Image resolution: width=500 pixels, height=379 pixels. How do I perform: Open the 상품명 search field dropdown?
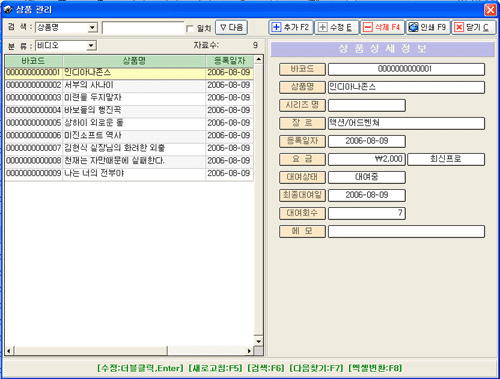92,28
